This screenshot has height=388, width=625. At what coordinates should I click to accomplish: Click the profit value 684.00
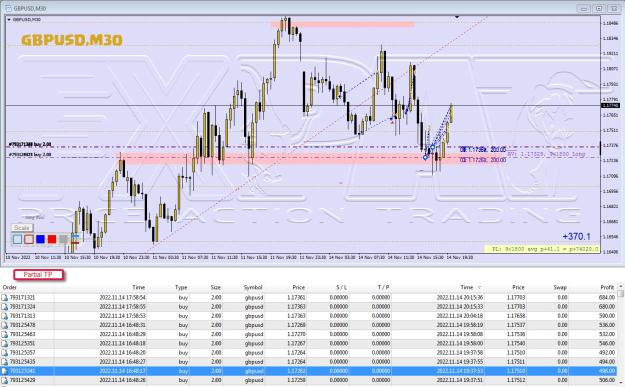point(607,297)
